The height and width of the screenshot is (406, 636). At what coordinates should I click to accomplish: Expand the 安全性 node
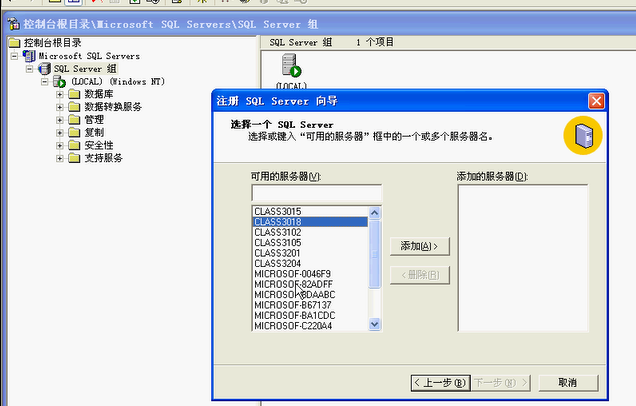(x=60, y=146)
